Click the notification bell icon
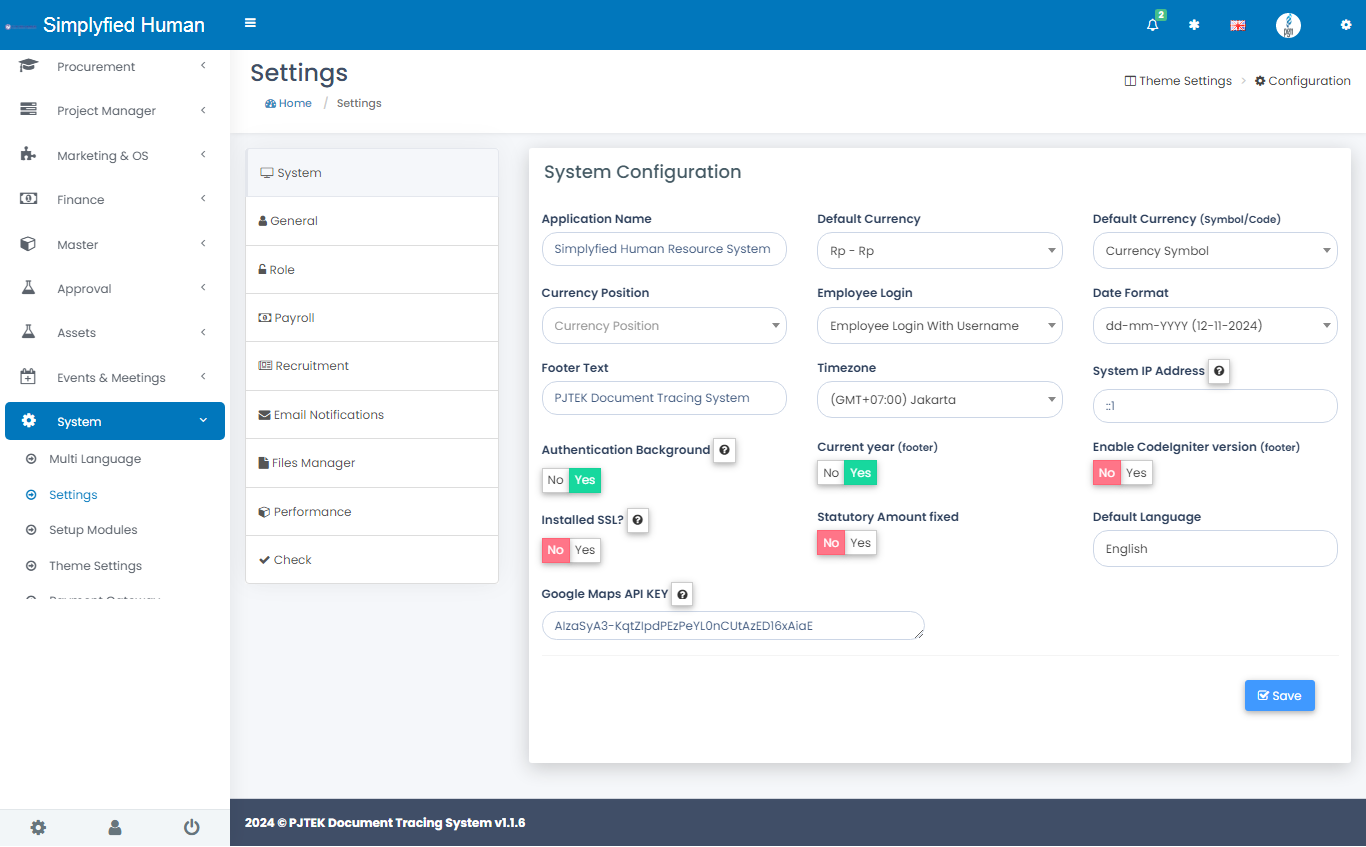Viewport: 1366px width, 847px height. [x=1153, y=25]
